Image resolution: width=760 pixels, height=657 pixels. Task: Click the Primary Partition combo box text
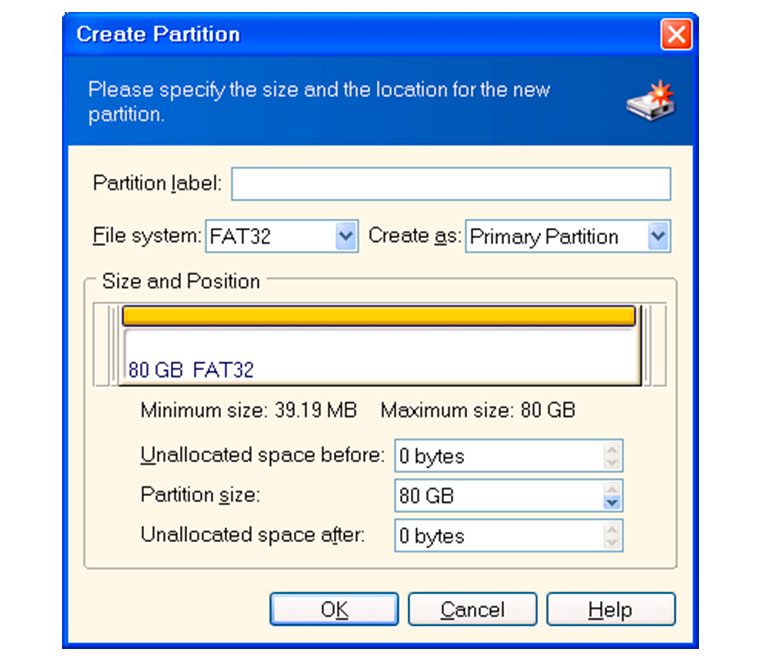click(544, 237)
